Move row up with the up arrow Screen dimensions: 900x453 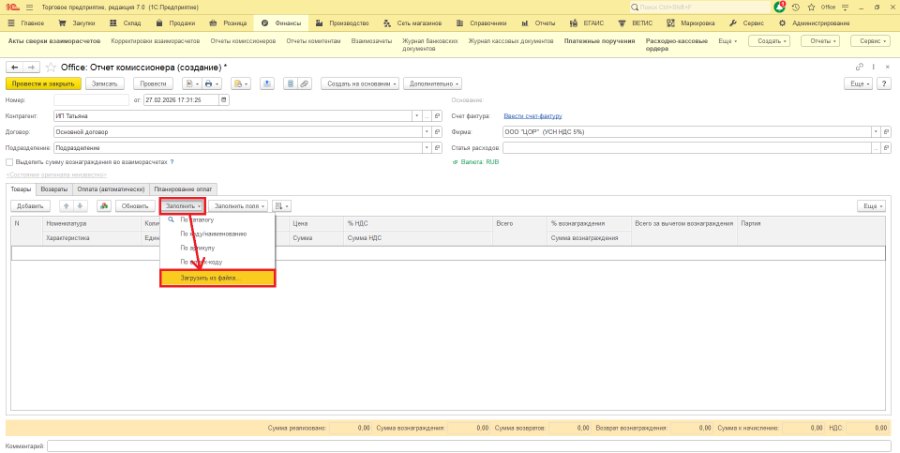66,206
